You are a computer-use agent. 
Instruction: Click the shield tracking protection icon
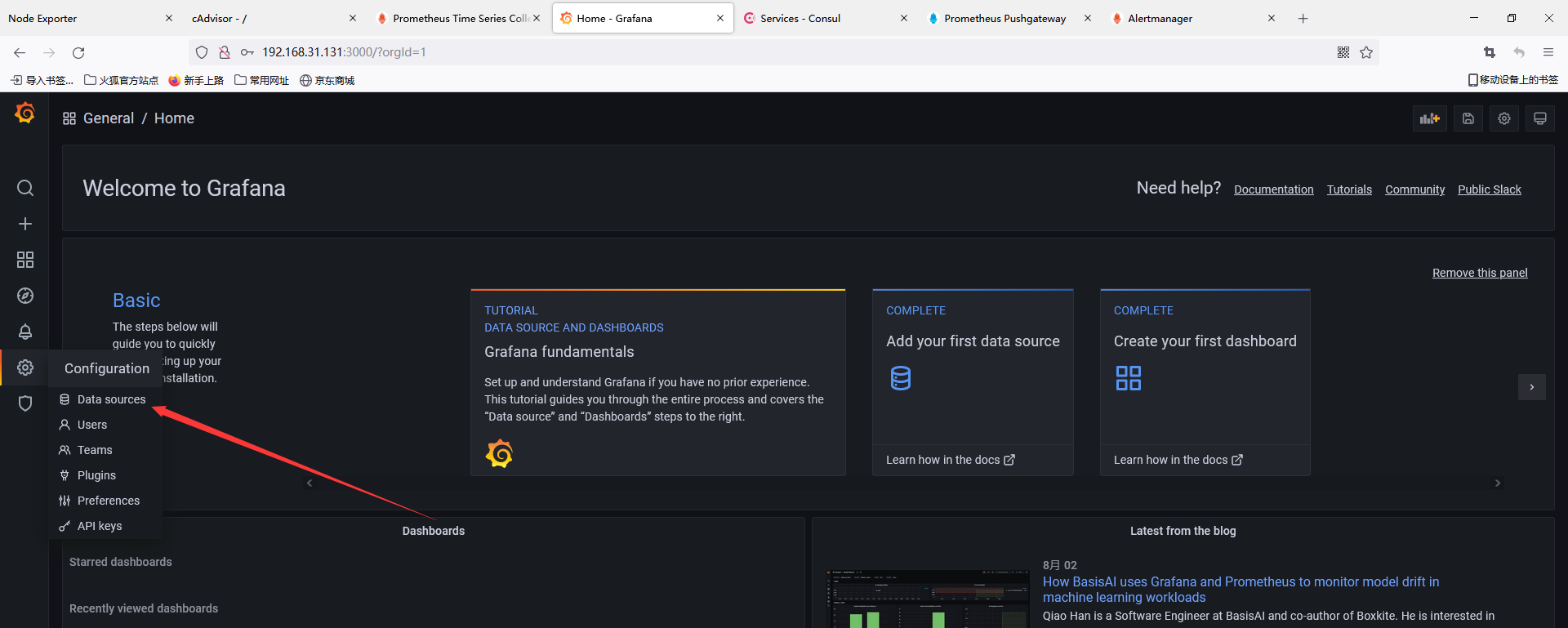click(x=202, y=52)
